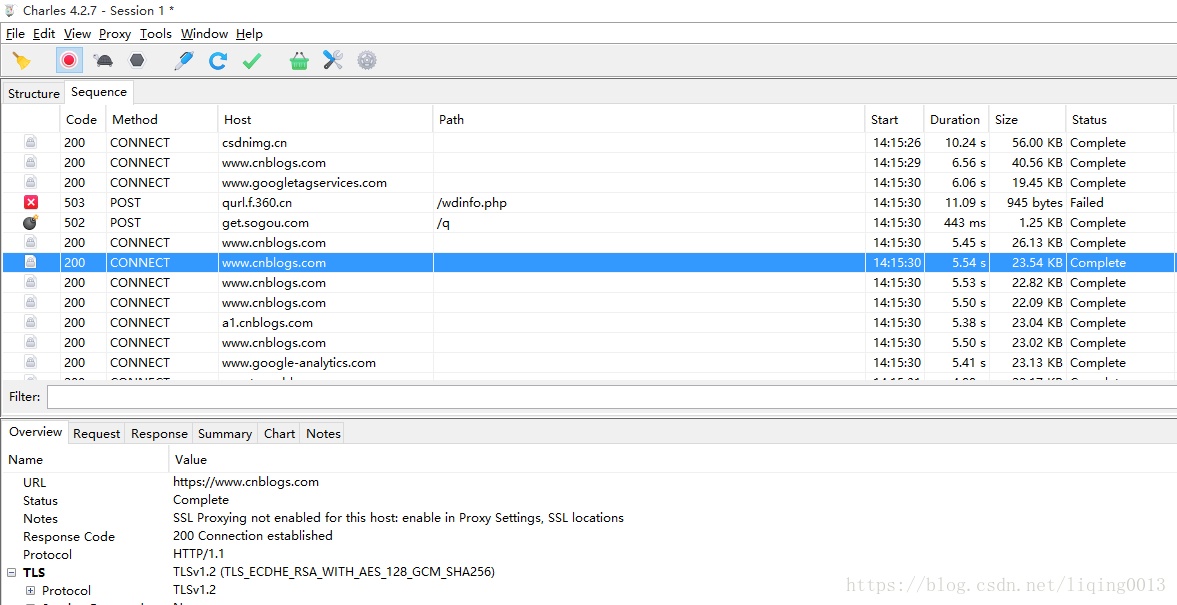Image resolution: width=1177 pixels, height=605 pixels.
Task: Click the red X icon of 503 row
Action: tap(31, 202)
